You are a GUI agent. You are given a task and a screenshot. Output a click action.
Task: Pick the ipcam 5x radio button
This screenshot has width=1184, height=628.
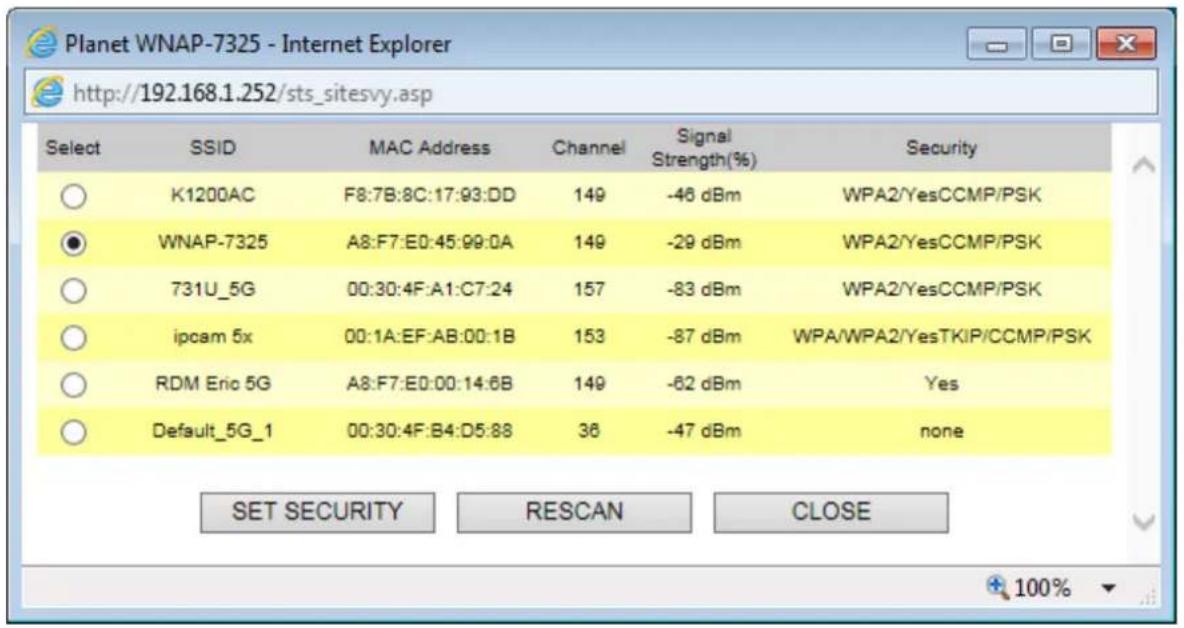pos(73,338)
